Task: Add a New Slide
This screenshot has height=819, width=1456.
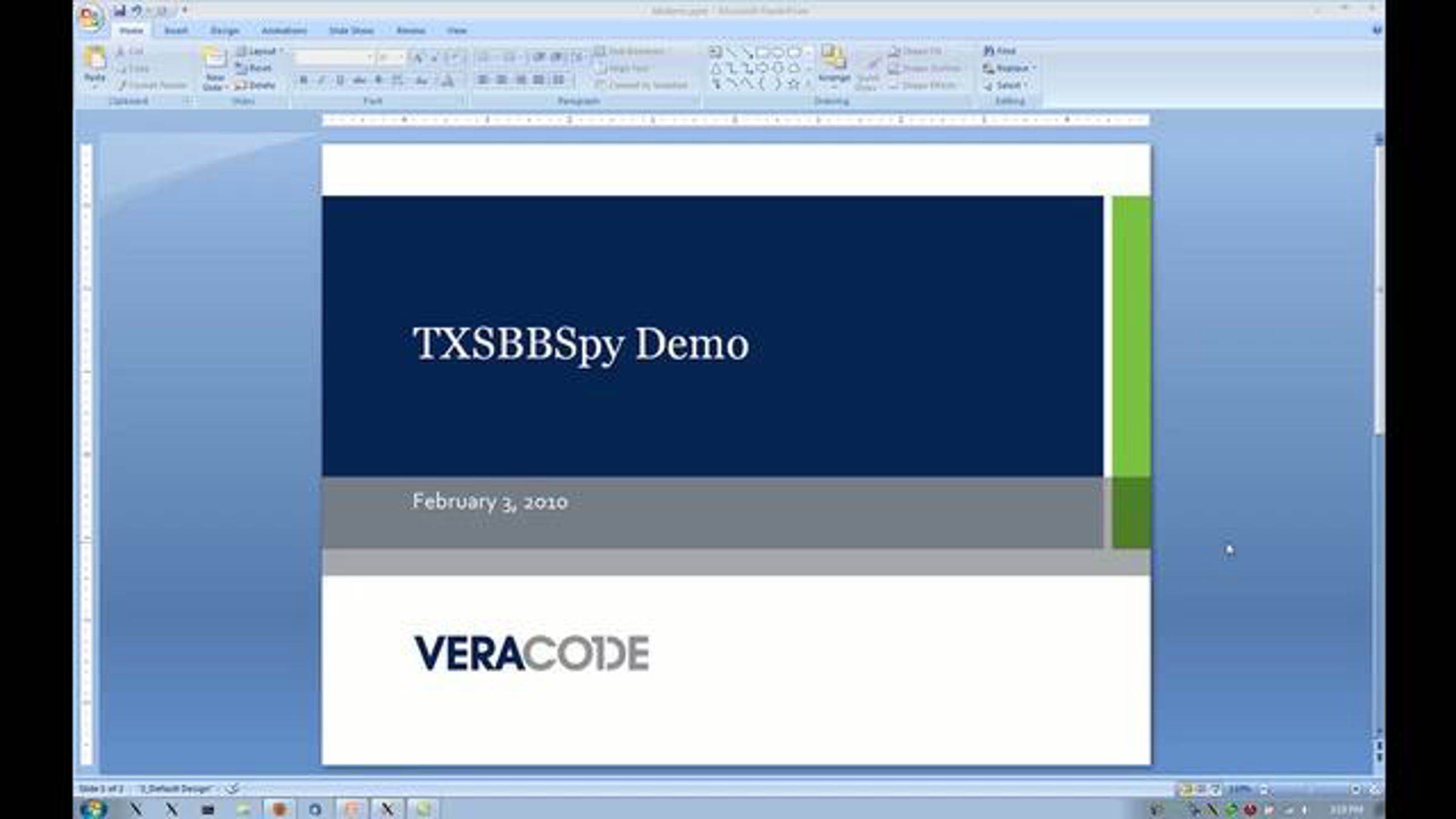Action: click(x=214, y=69)
